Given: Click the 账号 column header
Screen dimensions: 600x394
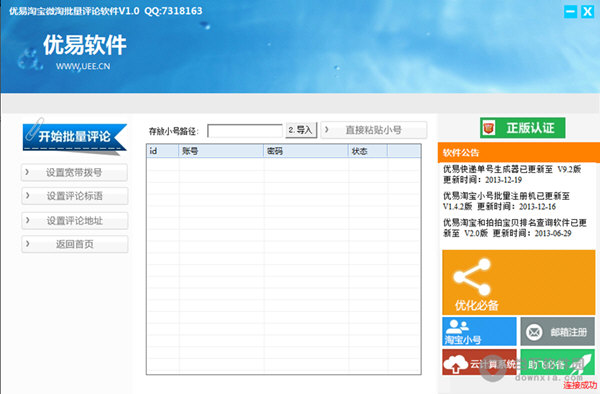Looking at the screenshot, I should (x=221, y=151).
